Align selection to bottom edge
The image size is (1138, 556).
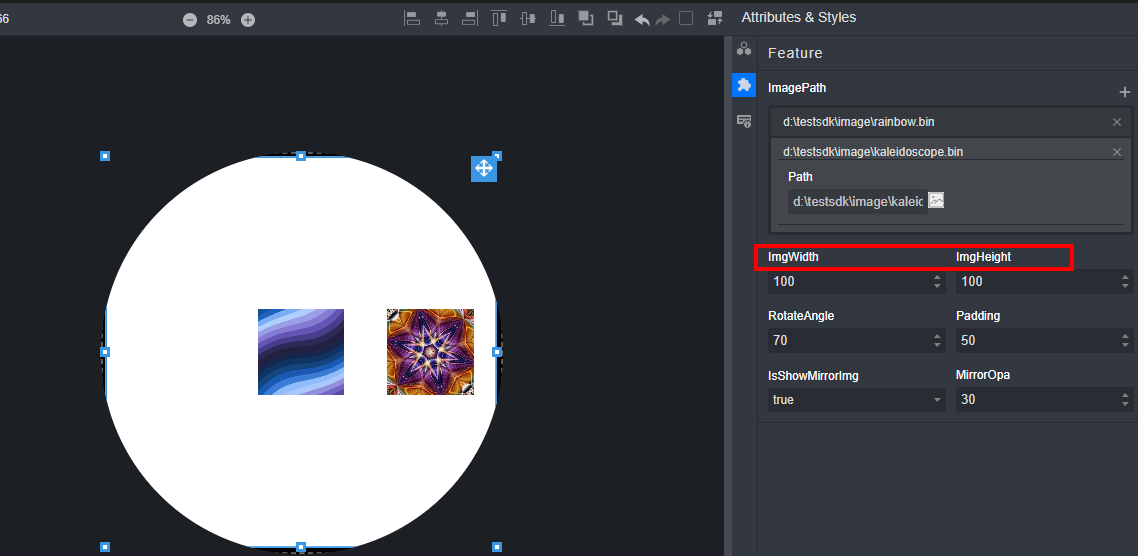point(557,18)
